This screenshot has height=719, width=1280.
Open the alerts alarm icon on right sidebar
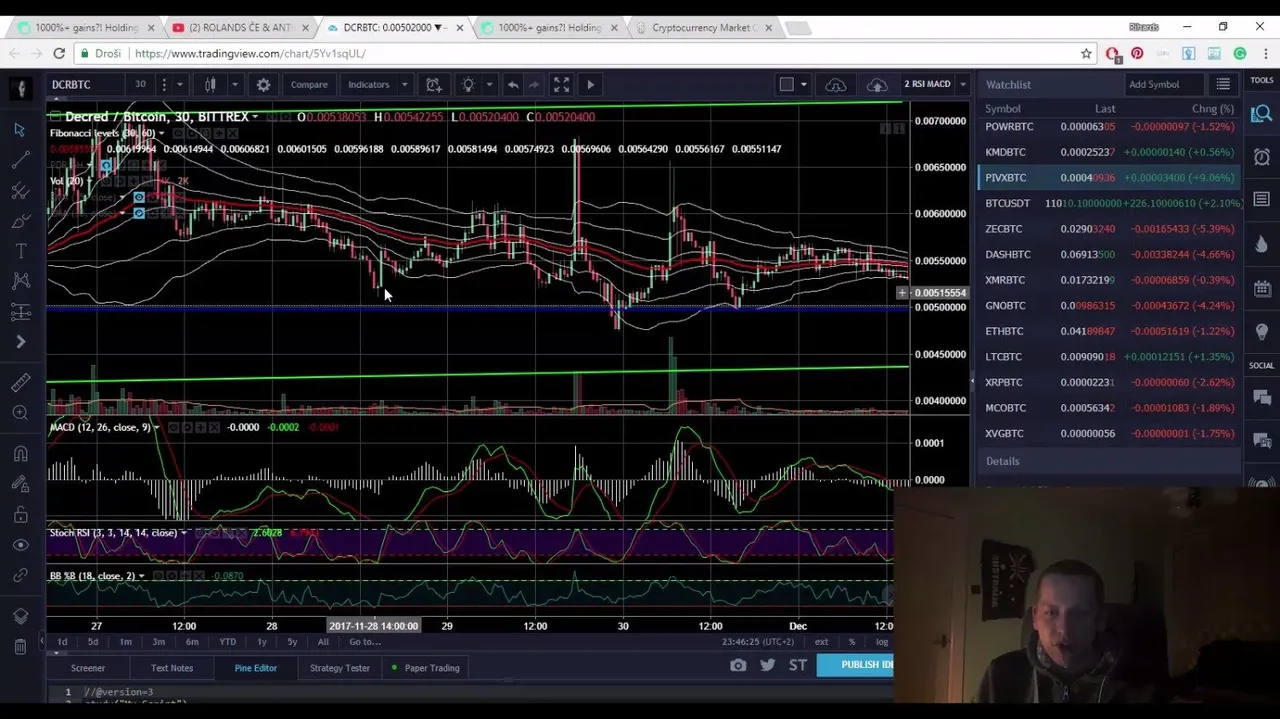[1262, 157]
